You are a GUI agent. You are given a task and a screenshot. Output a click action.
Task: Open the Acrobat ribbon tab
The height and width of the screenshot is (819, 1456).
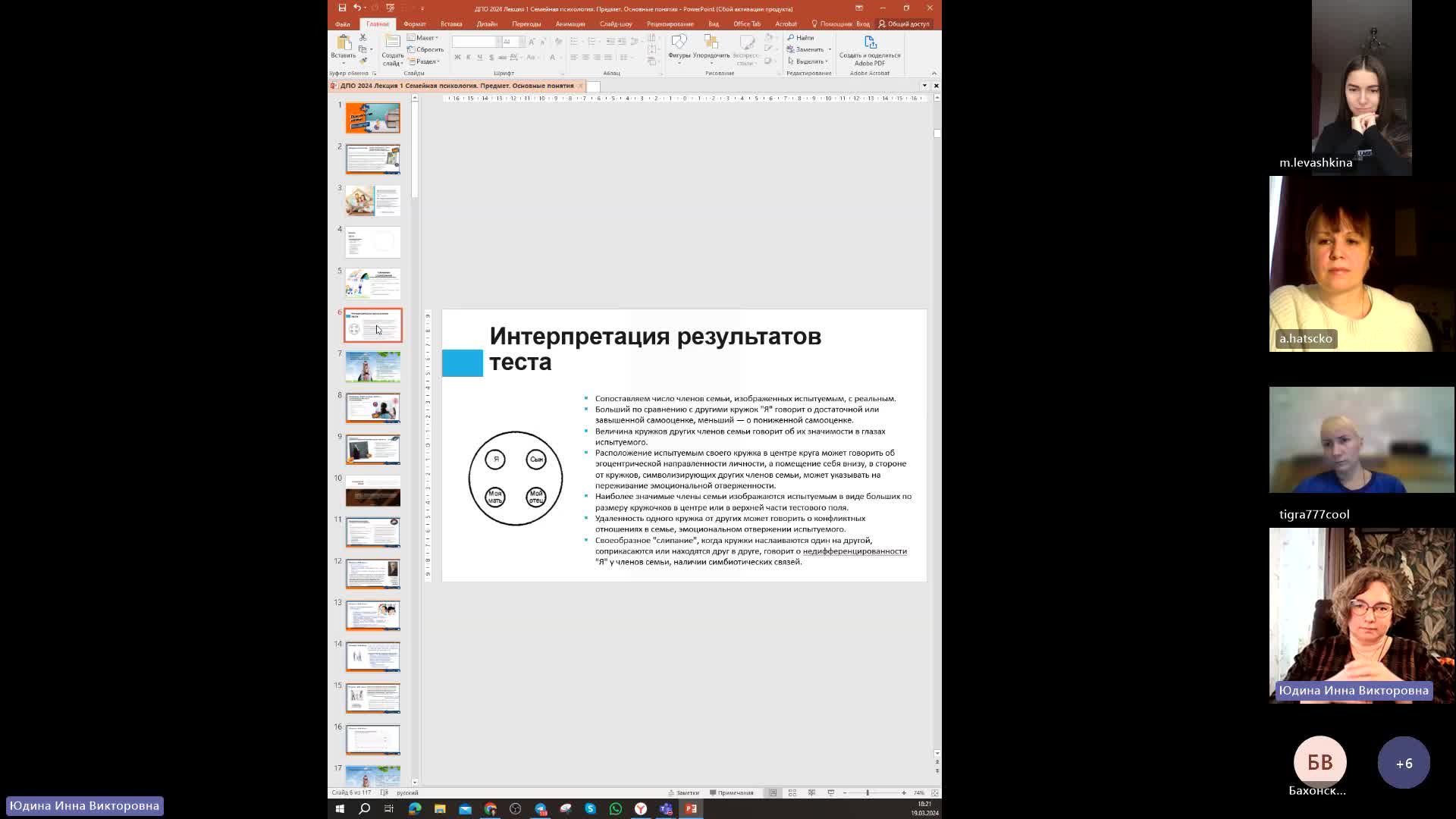coord(786,24)
